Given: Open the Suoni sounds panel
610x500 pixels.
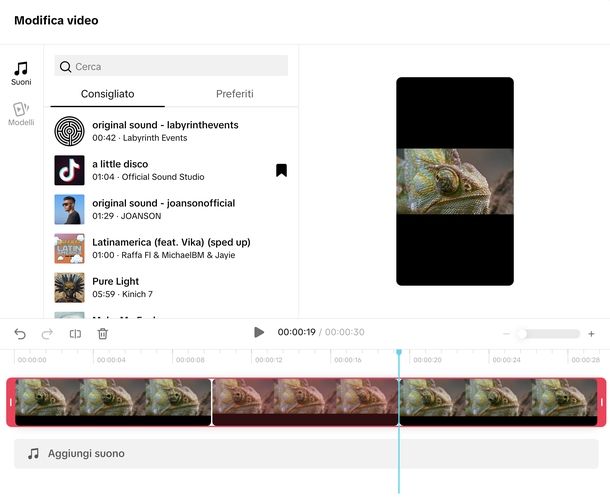Looking at the screenshot, I should coord(21,73).
